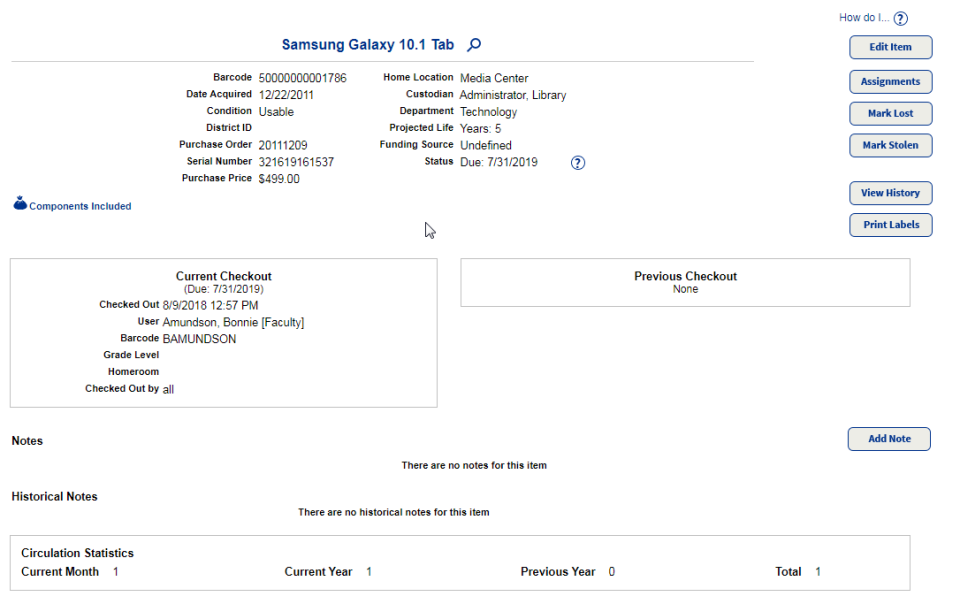Image resolution: width=960 pixels, height=604 pixels.
Task: Click the Previous Checkout heading
Action: point(686,276)
